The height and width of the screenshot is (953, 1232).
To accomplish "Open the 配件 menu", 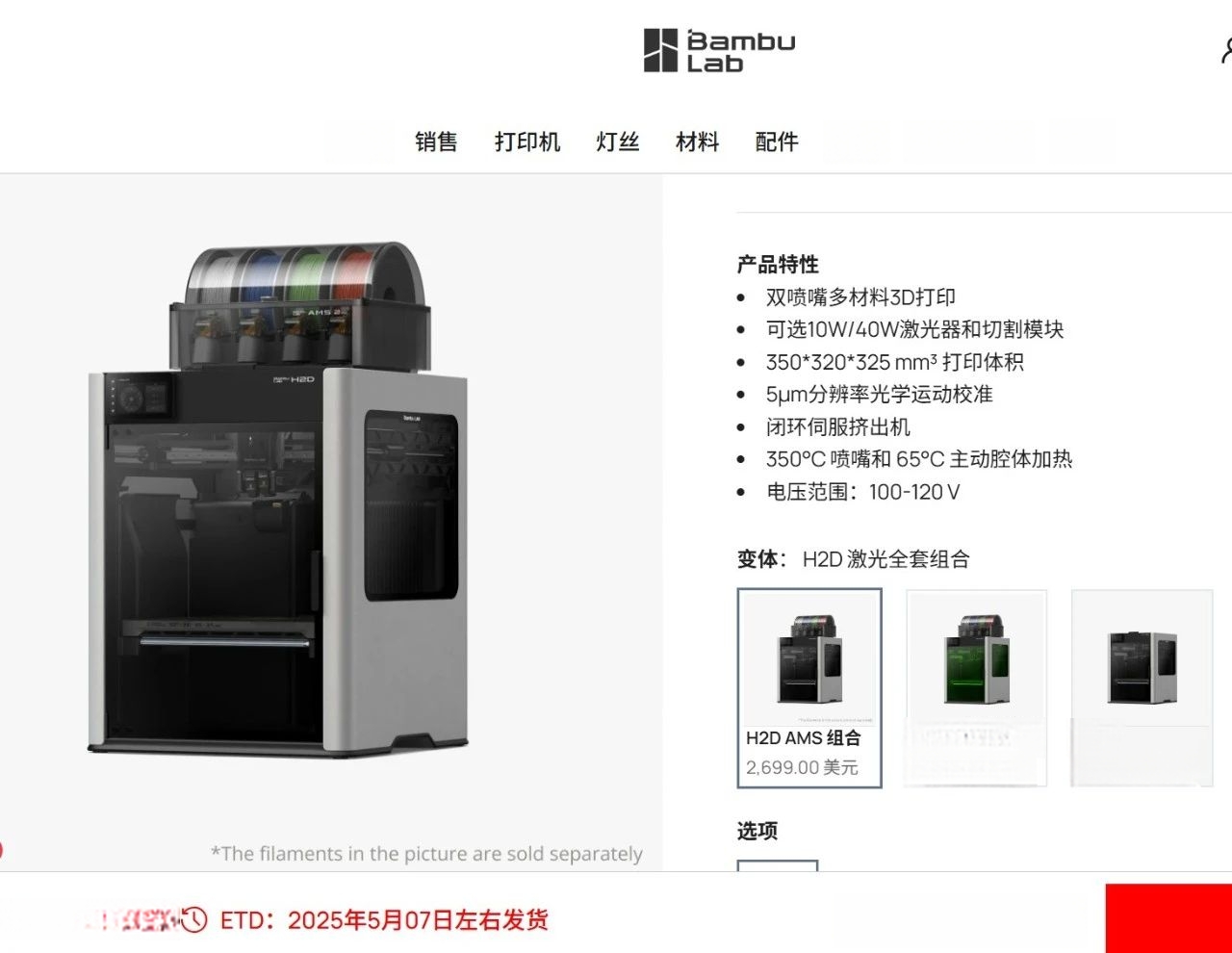I will (x=777, y=142).
